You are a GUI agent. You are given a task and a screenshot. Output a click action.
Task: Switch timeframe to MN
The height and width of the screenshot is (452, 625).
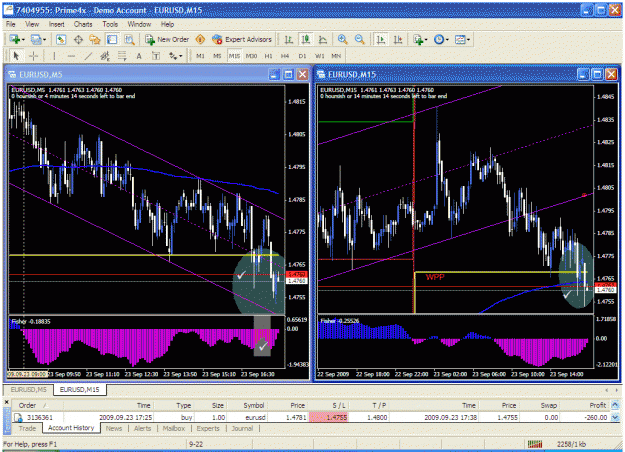336,56
